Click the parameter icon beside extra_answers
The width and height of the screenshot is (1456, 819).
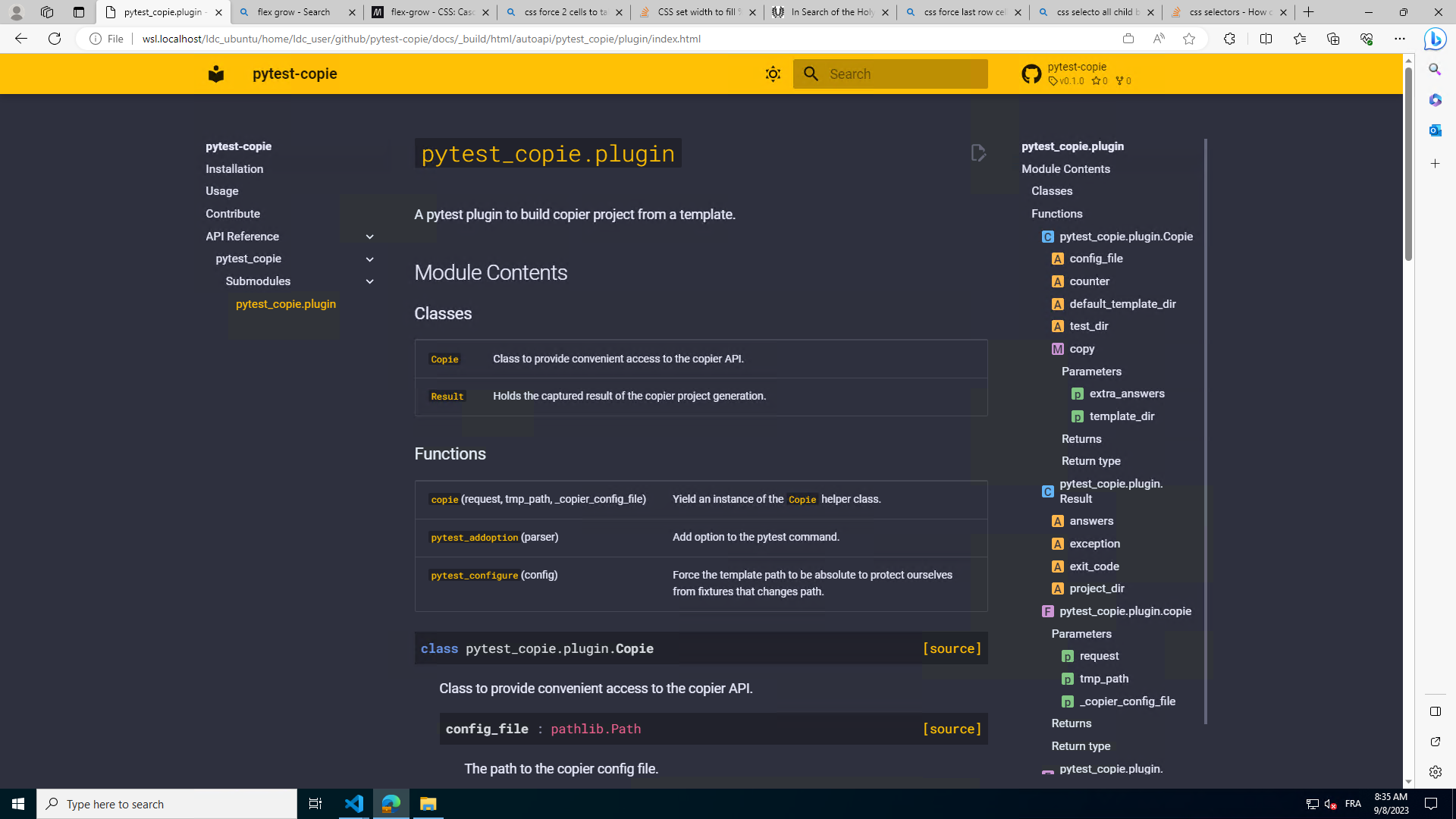pyautogui.click(x=1078, y=394)
